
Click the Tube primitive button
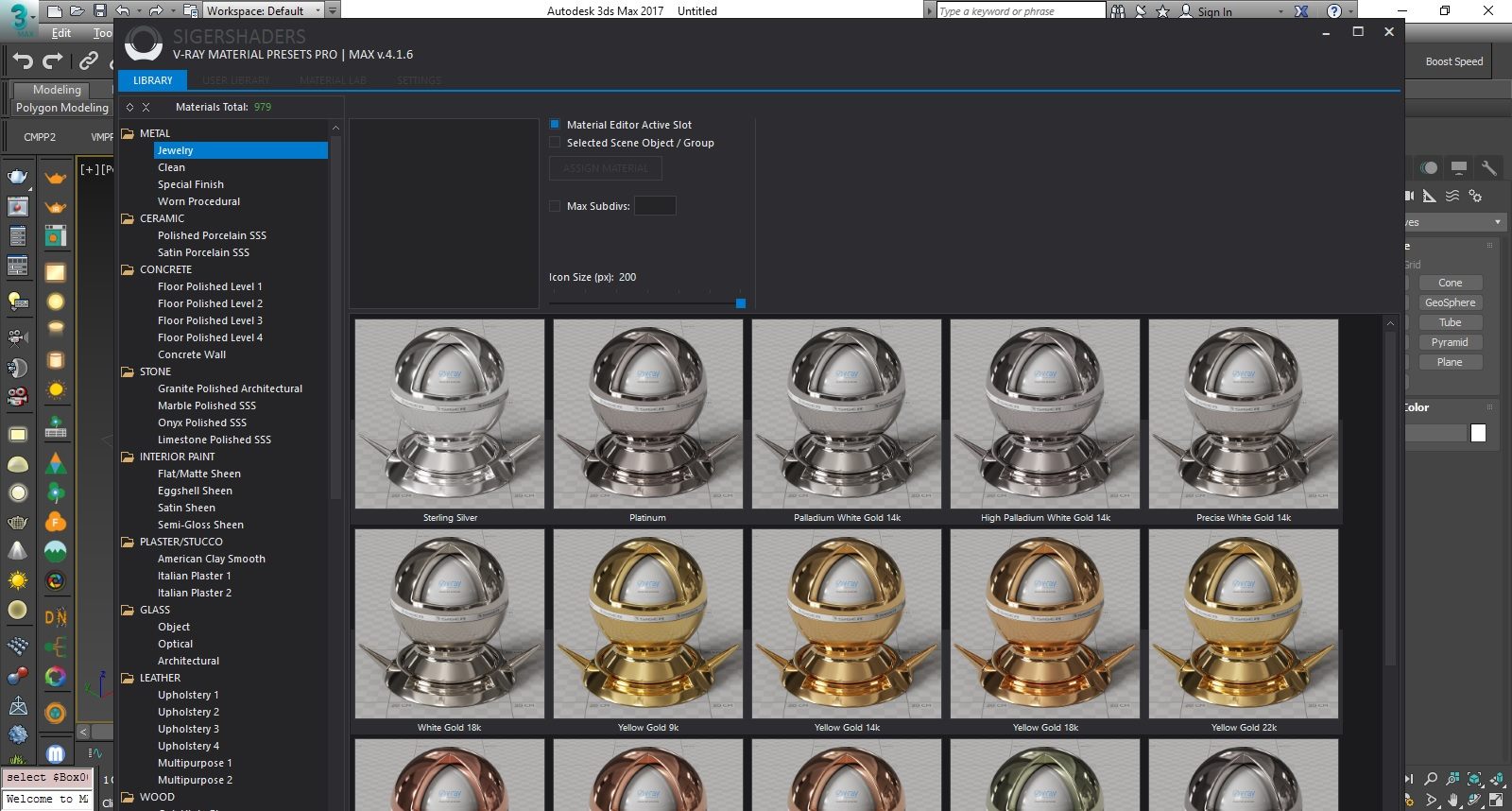click(x=1451, y=322)
